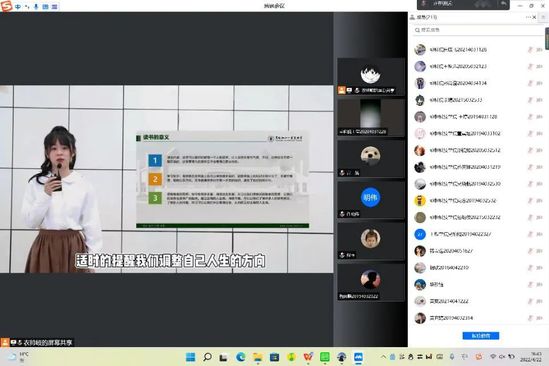Expand the system tray hidden icons chevron
Image resolution: width=549 pixels, height=366 pixels.
point(383,357)
